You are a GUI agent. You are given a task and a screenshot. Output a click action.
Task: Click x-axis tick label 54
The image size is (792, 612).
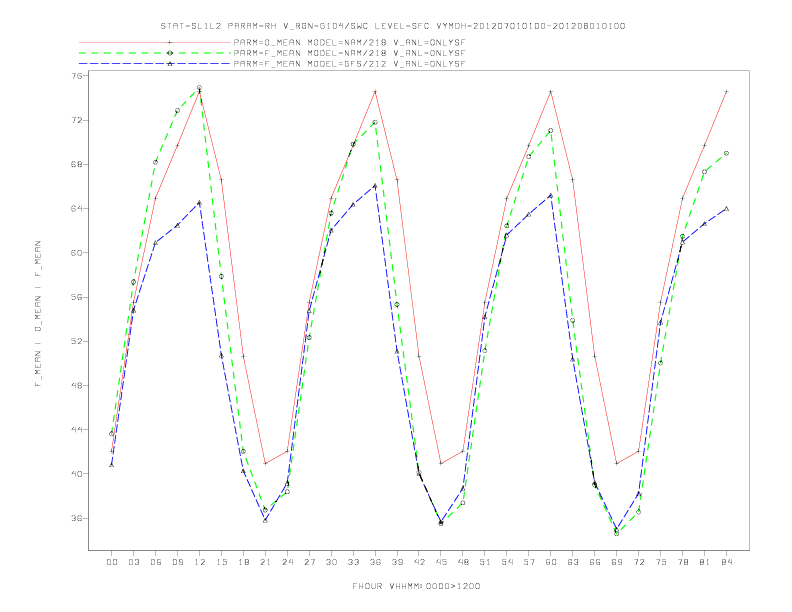(x=507, y=562)
